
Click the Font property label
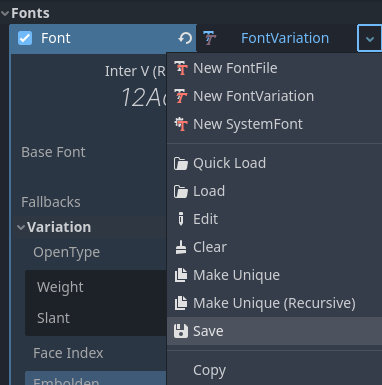[x=56, y=38]
